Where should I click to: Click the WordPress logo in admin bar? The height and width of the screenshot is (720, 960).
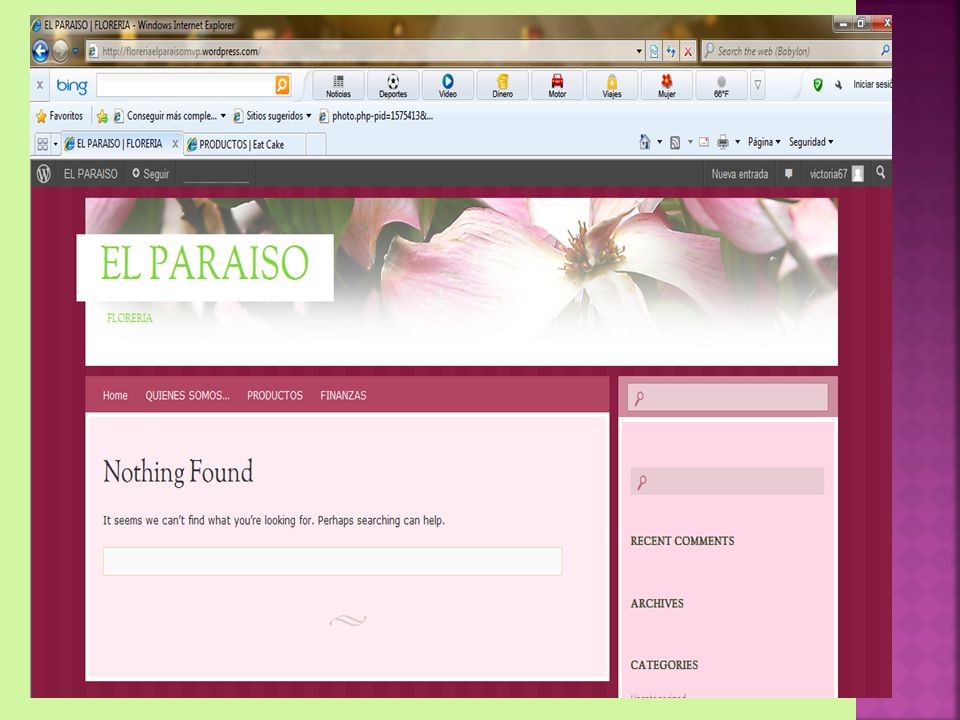[43, 174]
